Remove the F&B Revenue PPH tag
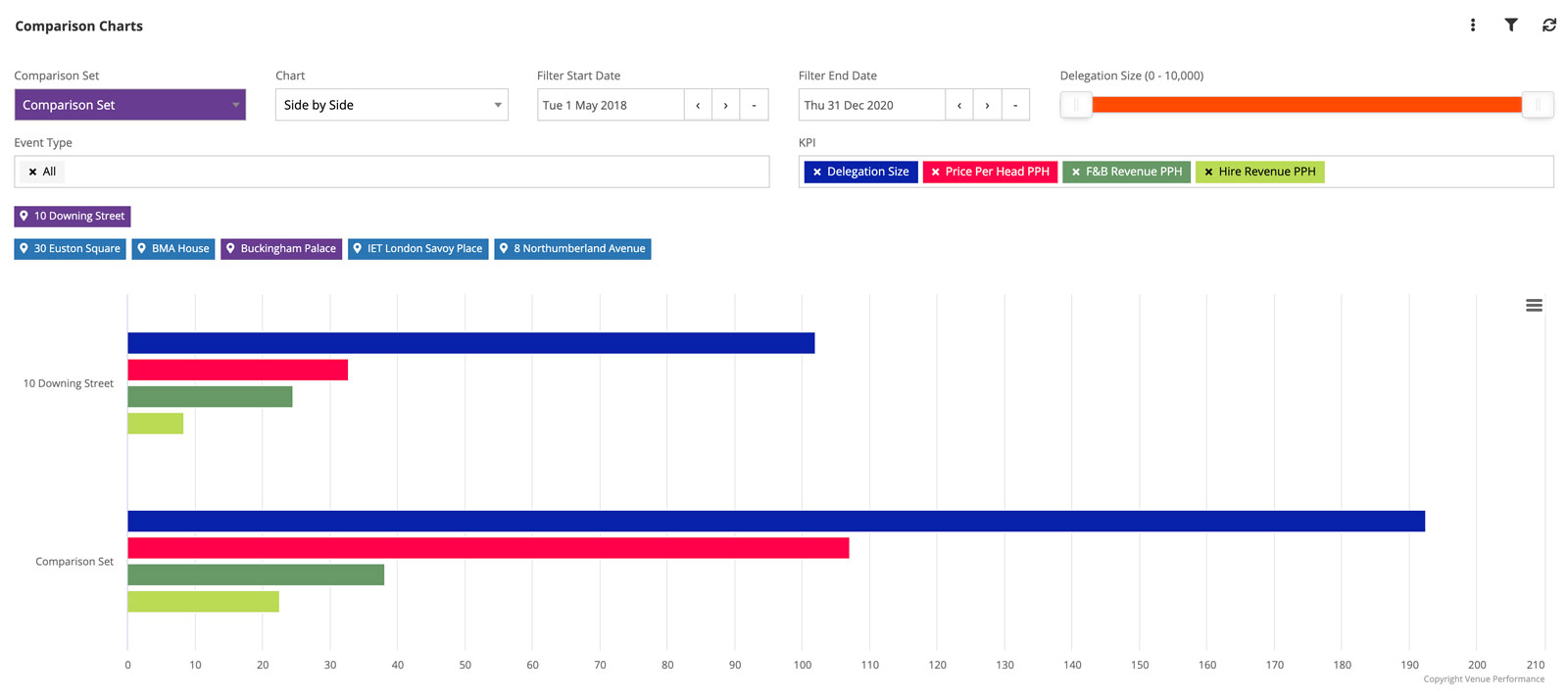Viewport: 1568px width, 700px height. click(x=1076, y=173)
